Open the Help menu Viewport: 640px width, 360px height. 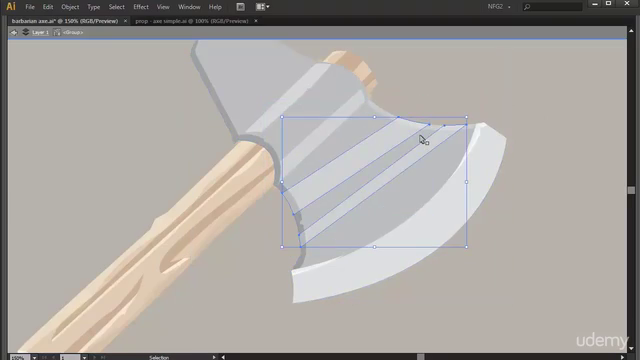215,7
